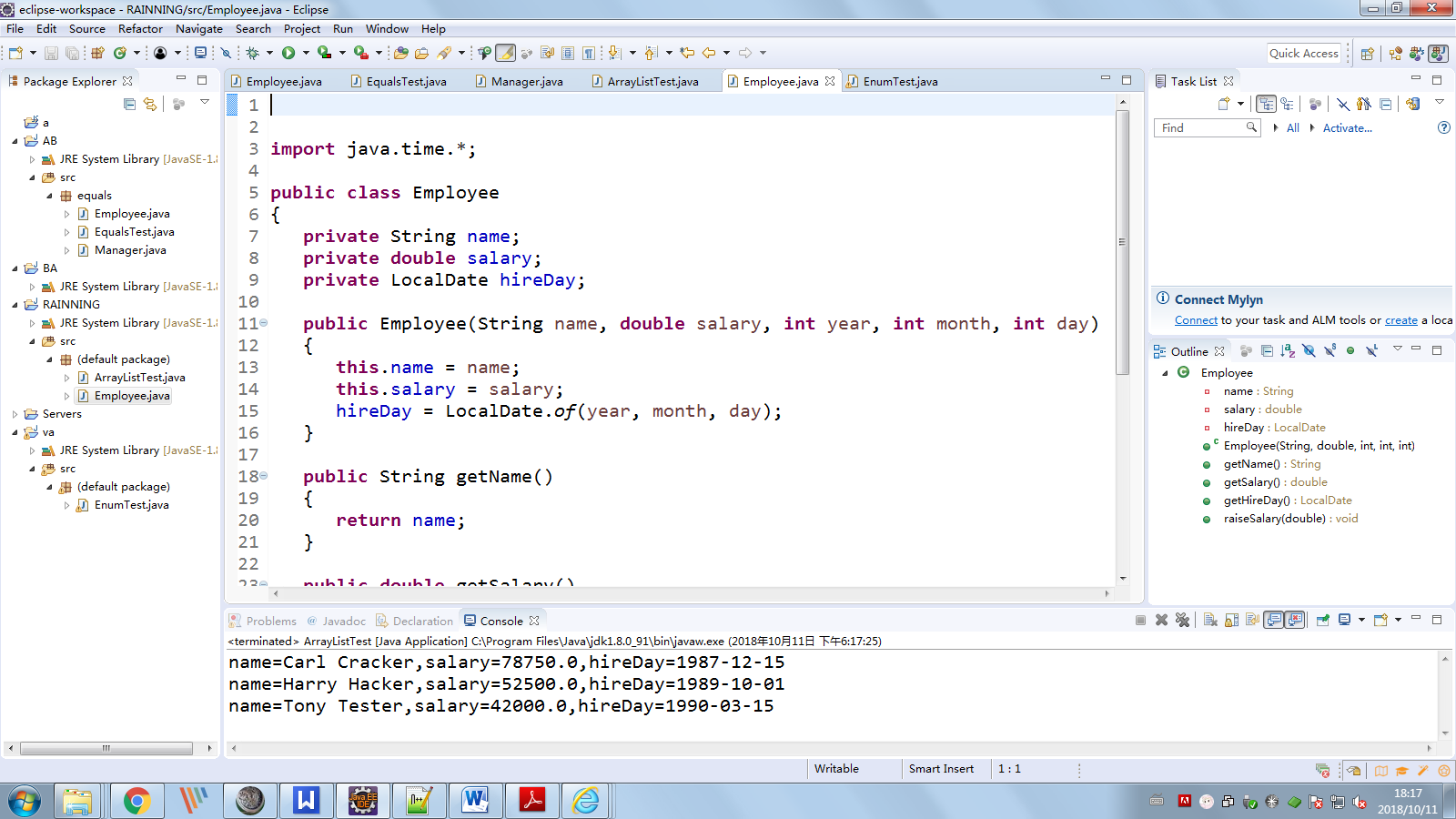Click the New file toolbar icon
The image size is (1456, 819).
pos(15,53)
